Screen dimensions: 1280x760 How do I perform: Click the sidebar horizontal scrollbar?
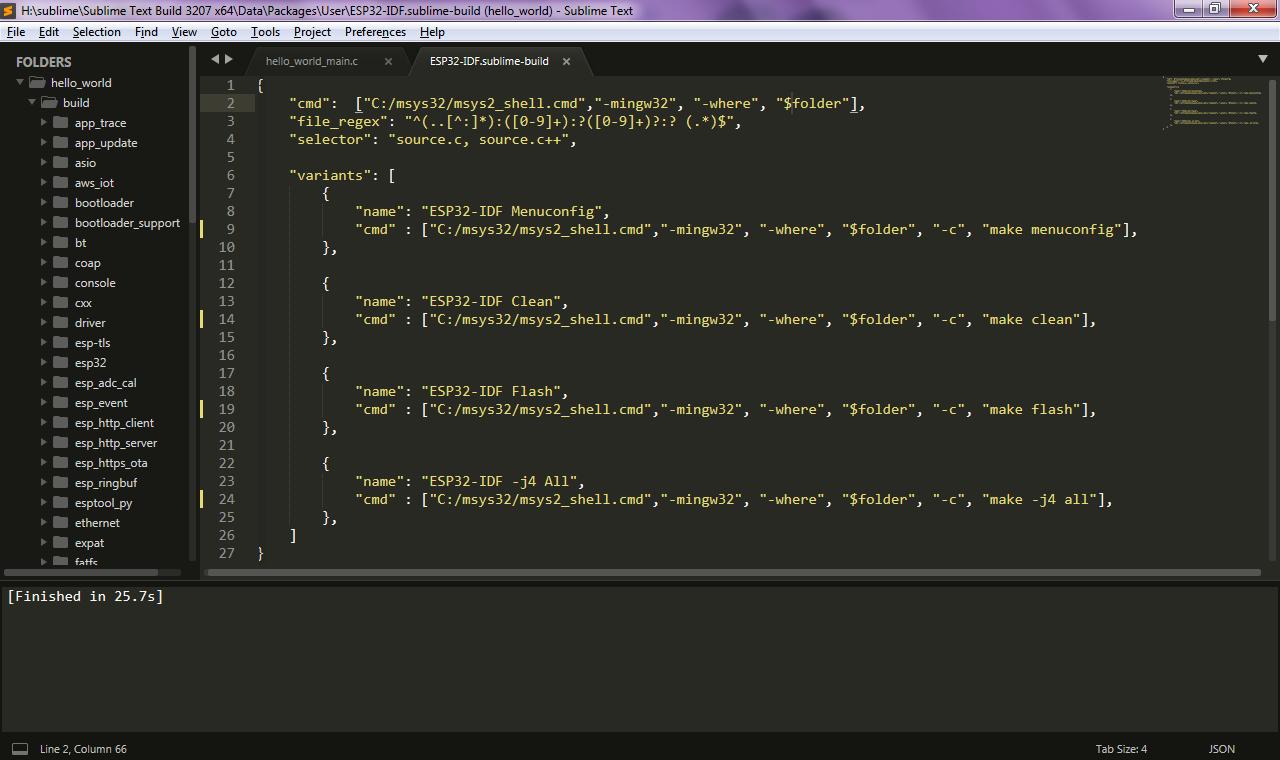[x=81, y=573]
